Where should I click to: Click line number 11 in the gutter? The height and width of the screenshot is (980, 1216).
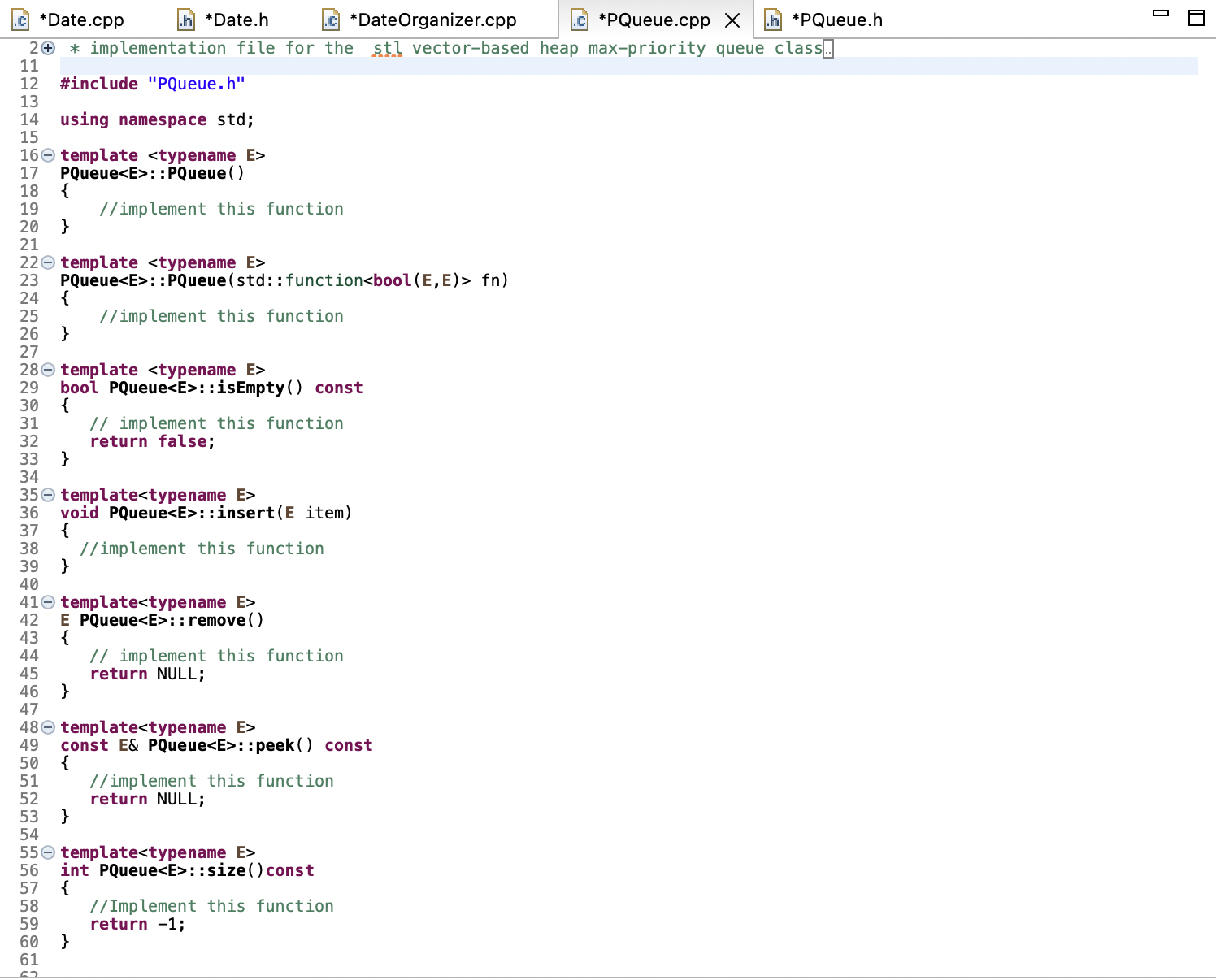click(29, 66)
